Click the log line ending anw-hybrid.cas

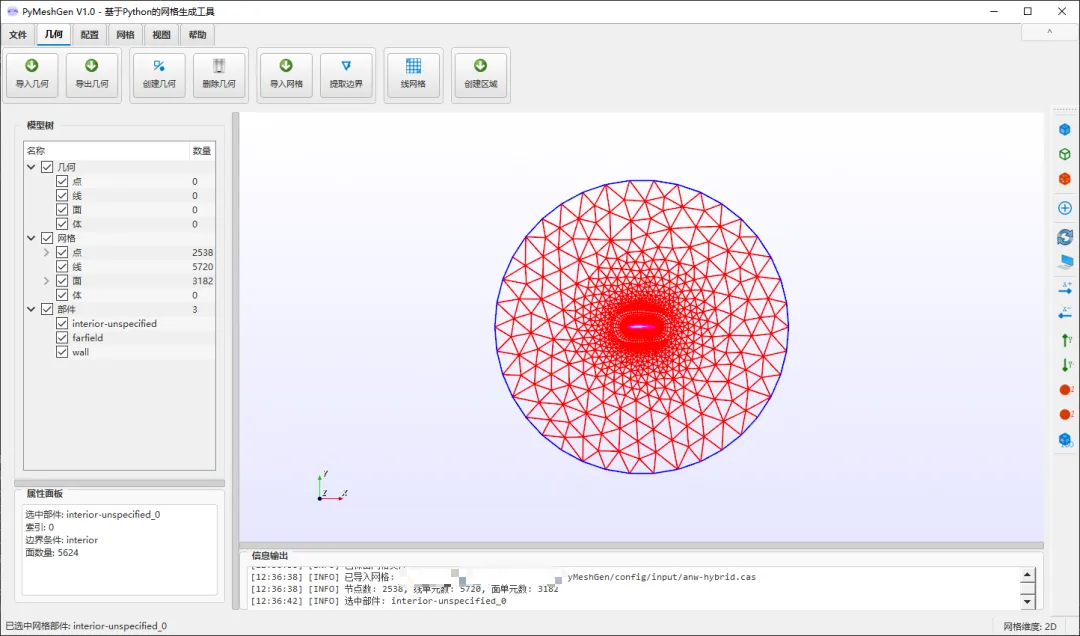tap(503, 577)
